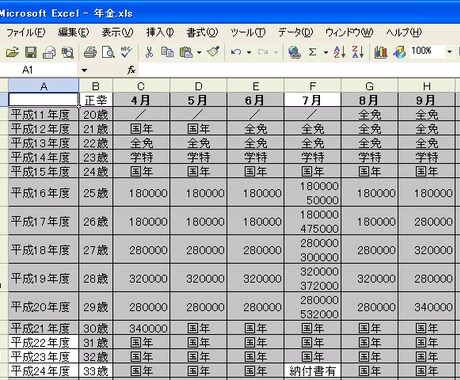Click the E-mail toolbar icon
This screenshot has height=380, width=460.
click(x=49, y=52)
